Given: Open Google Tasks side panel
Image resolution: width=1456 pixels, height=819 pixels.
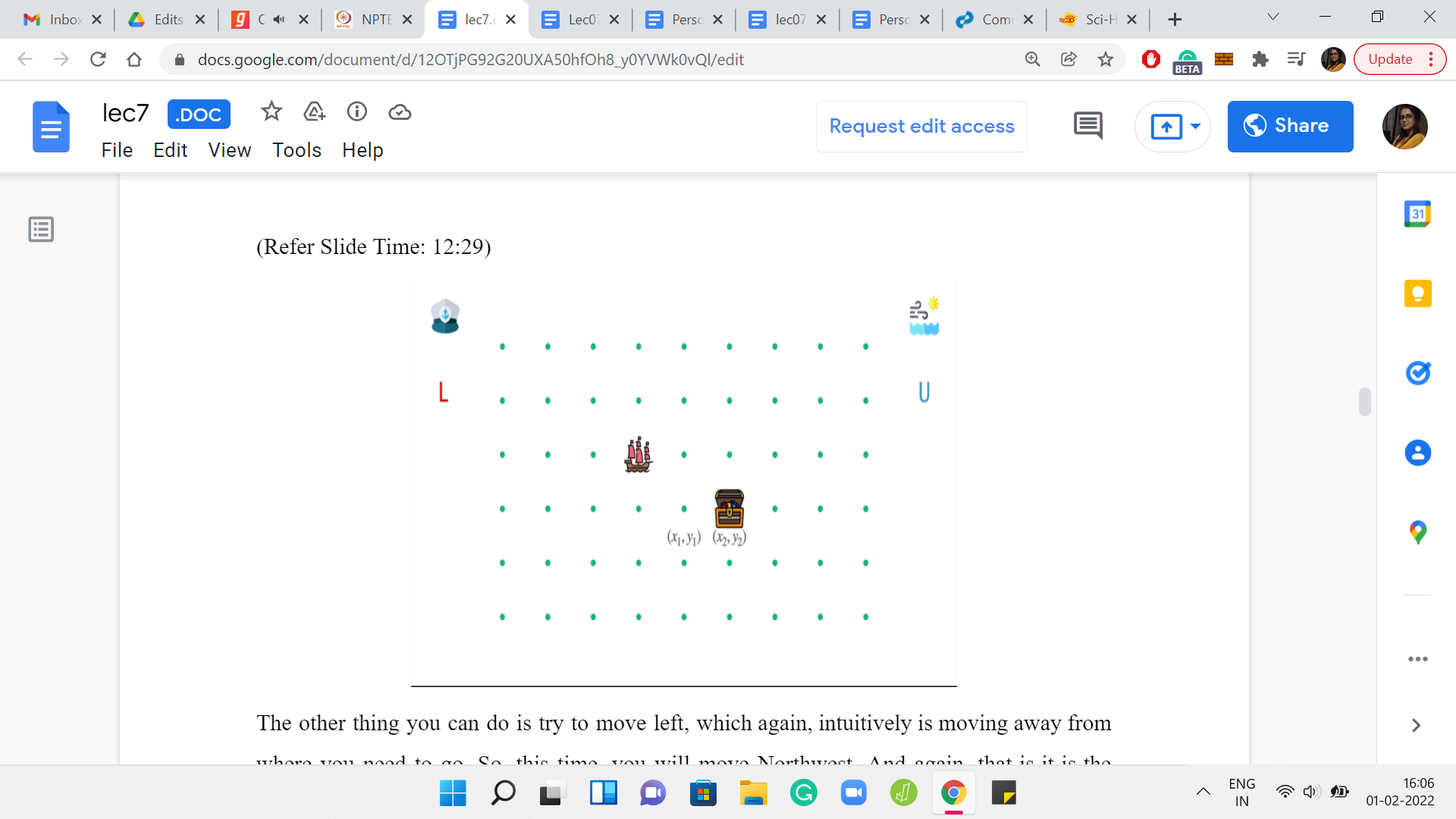Looking at the screenshot, I should [1417, 372].
